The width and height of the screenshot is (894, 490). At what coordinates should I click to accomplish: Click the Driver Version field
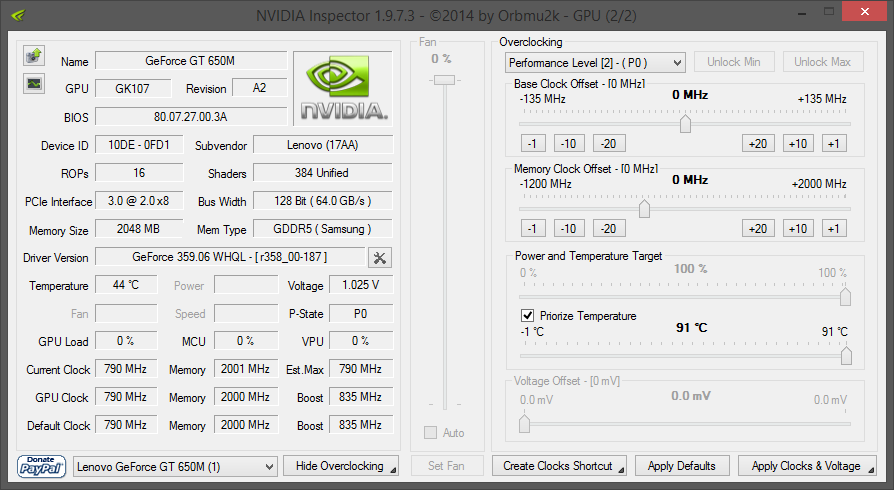click(230, 257)
